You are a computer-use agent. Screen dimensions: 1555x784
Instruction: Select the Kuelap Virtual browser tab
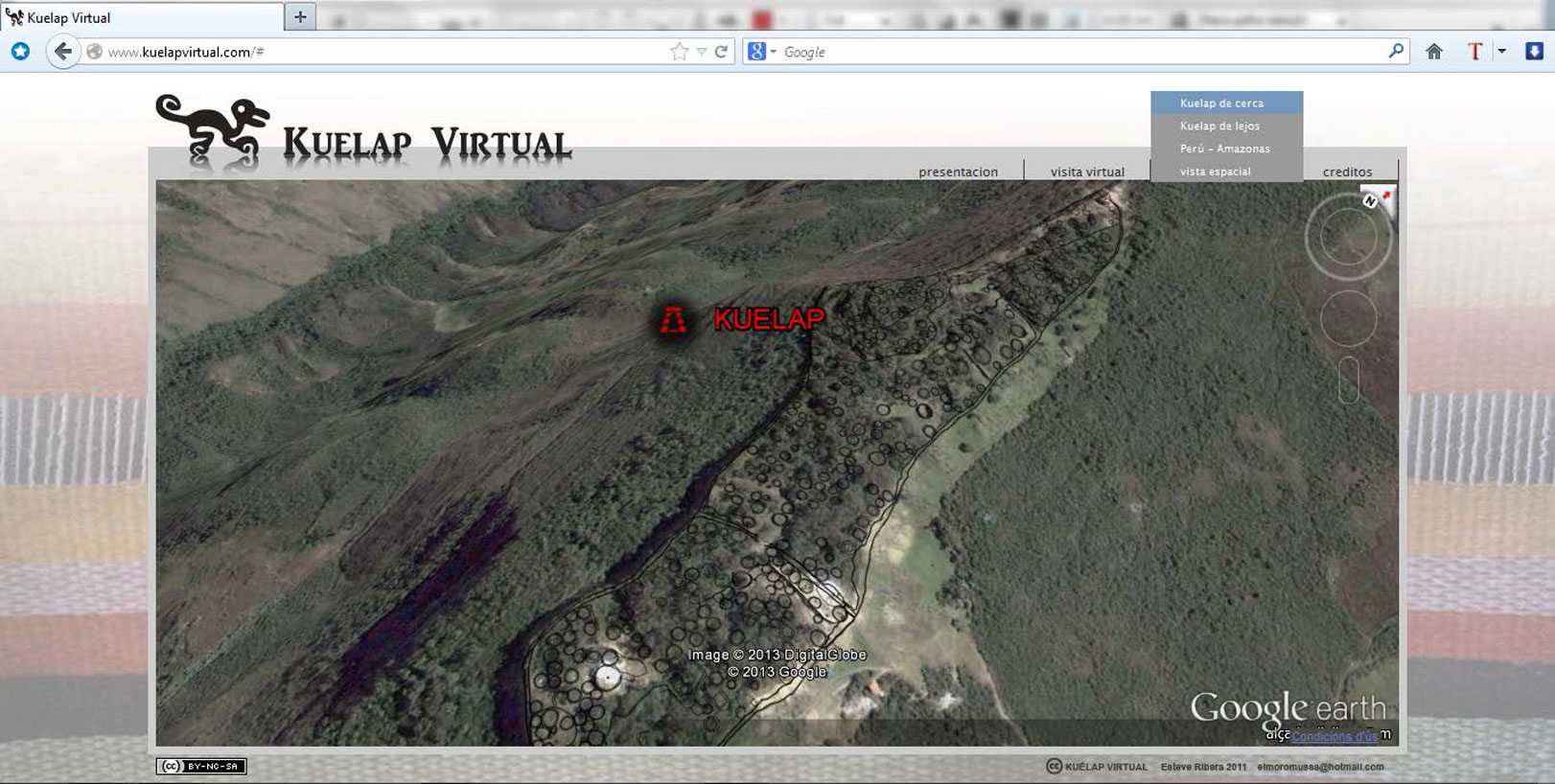142,17
